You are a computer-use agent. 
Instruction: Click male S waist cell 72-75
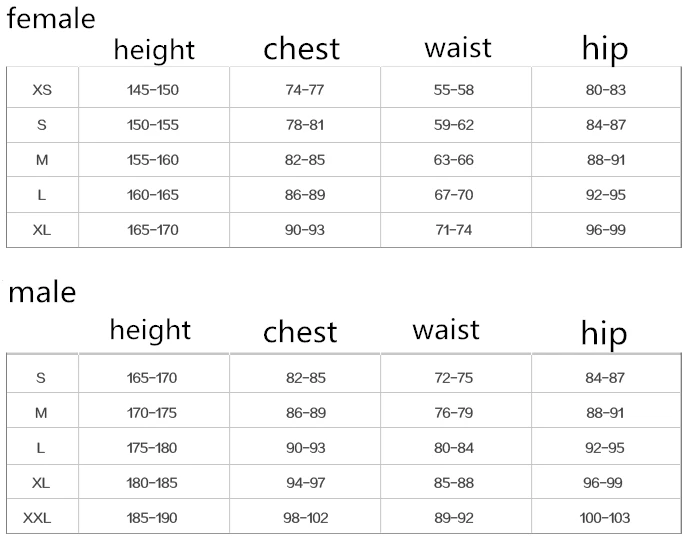pyautogui.click(x=453, y=378)
